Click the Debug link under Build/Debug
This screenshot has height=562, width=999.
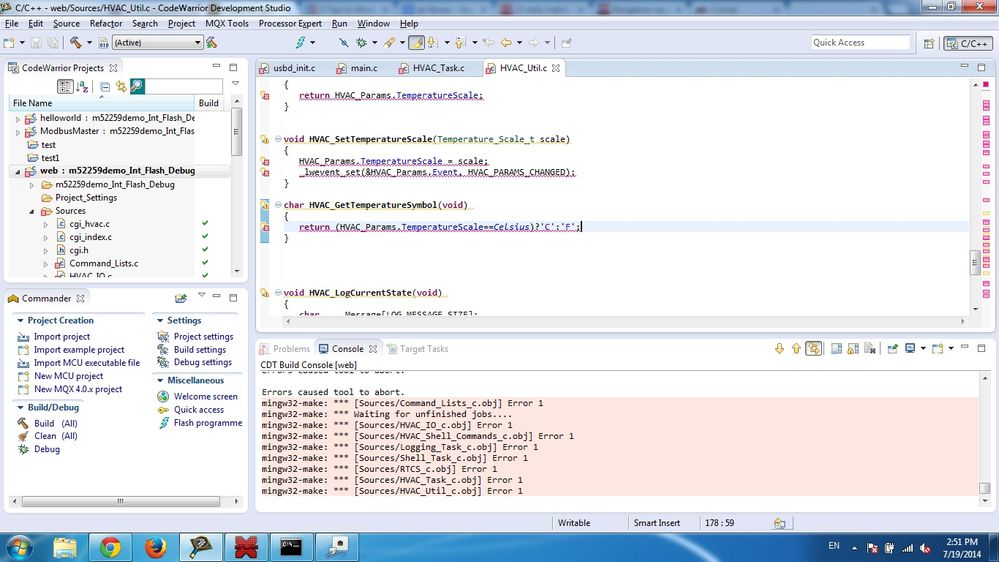pyautogui.click(x=47, y=449)
